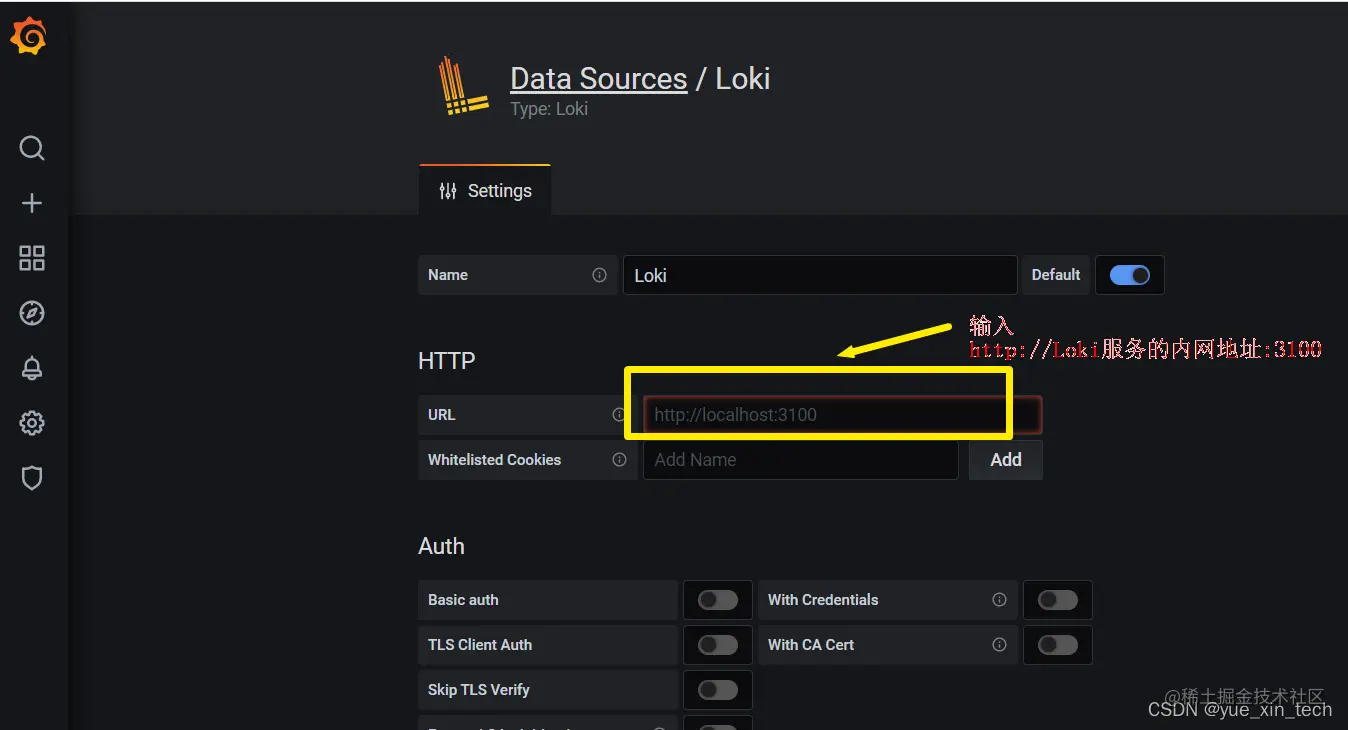Open Configuration with the gear icon

tap(31, 423)
